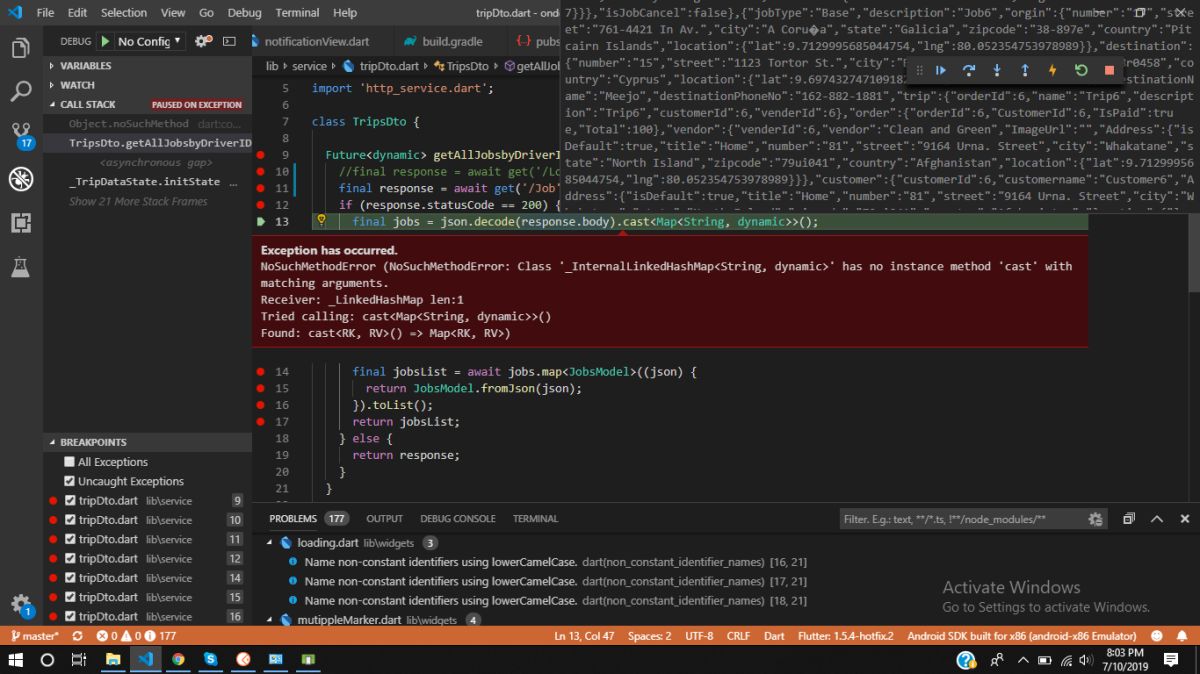Open the Test flask view in activity bar
1200x674 pixels.
(x=21, y=266)
